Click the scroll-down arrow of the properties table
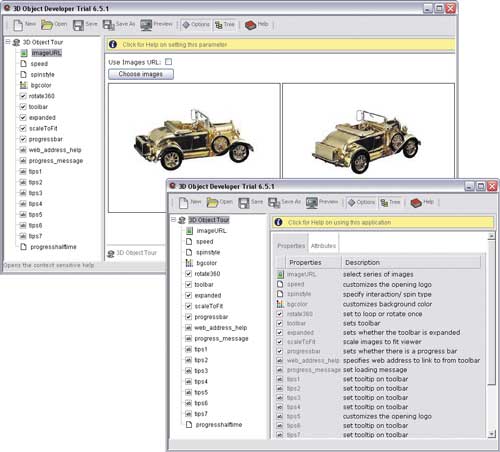The width and height of the screenshot is (500, 452). click(x=491, y=434)
